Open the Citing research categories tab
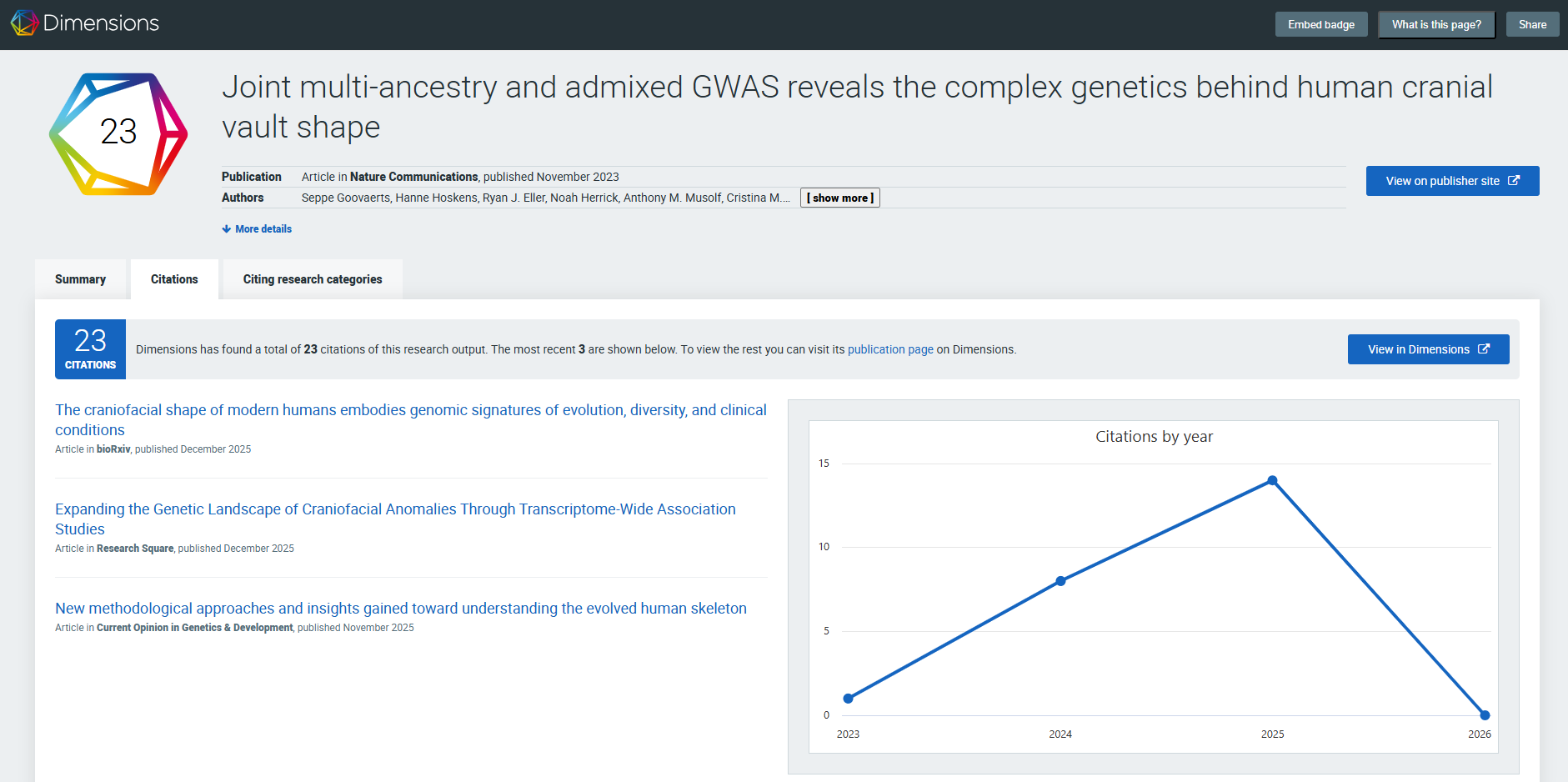This screenshot has width=1568, height=782. tap(313, 279)
